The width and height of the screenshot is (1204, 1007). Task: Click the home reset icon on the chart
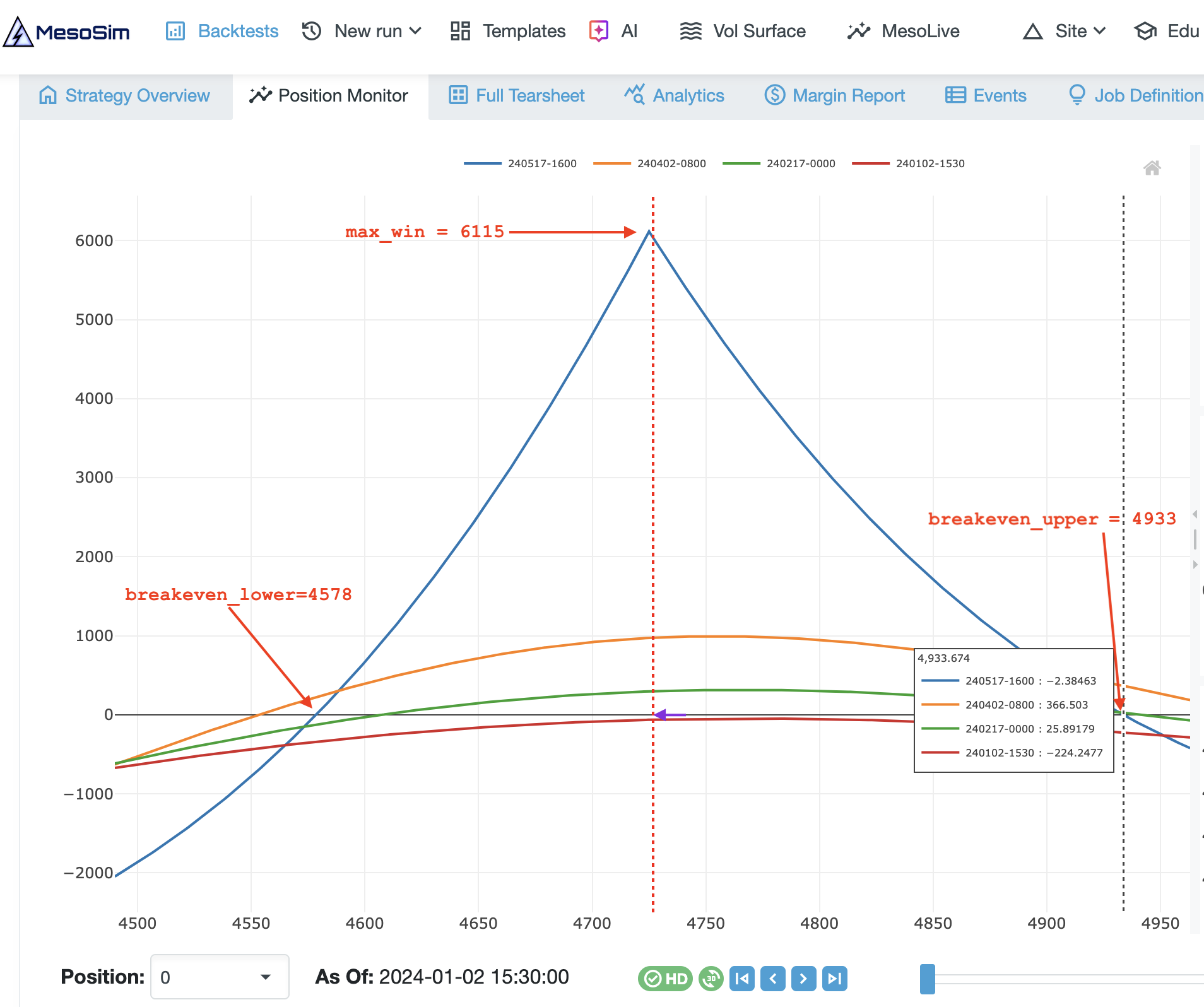pos(1153,168)
